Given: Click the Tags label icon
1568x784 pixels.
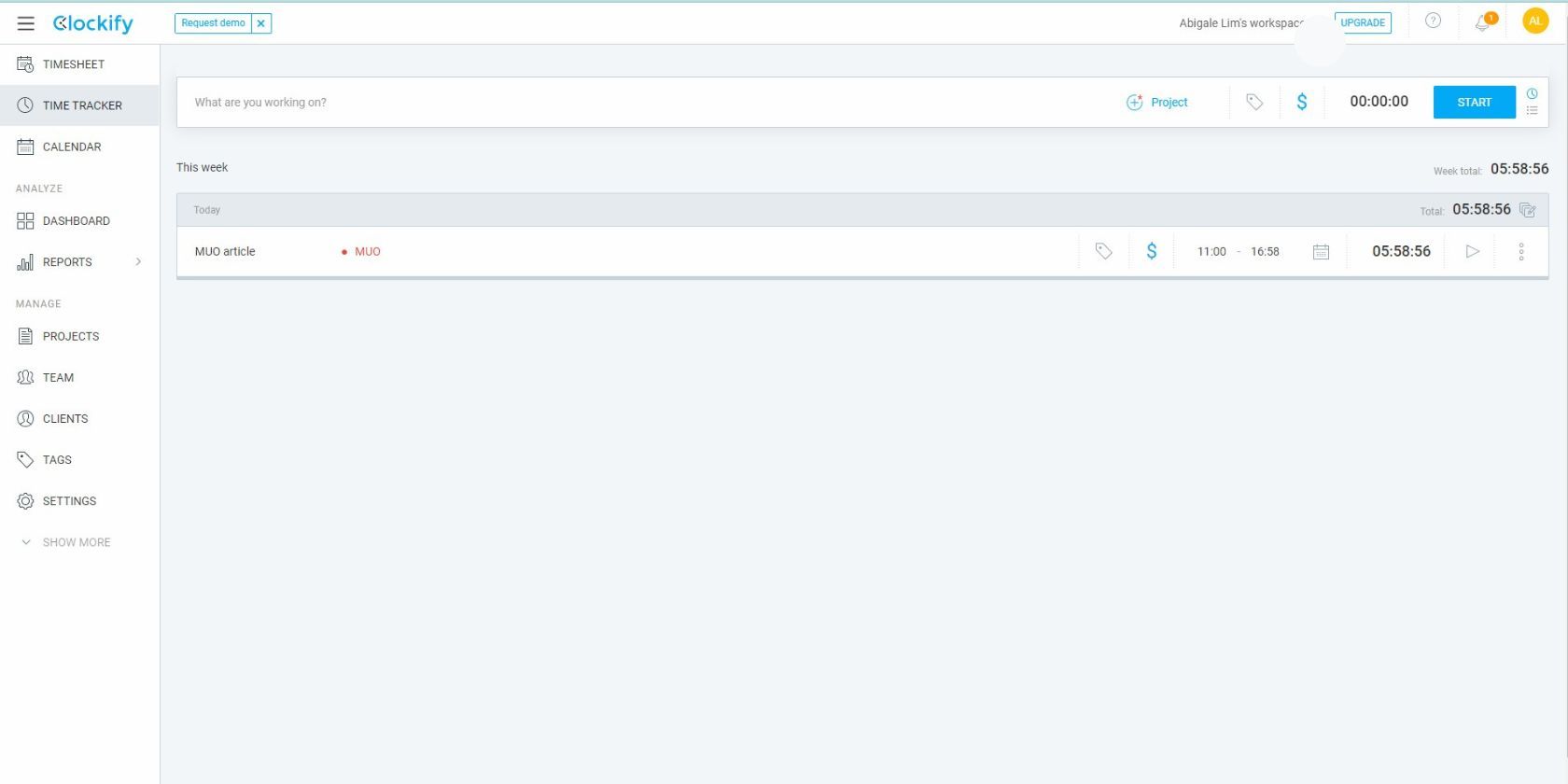Looking at the screenshot, I should tap(25, 459).
